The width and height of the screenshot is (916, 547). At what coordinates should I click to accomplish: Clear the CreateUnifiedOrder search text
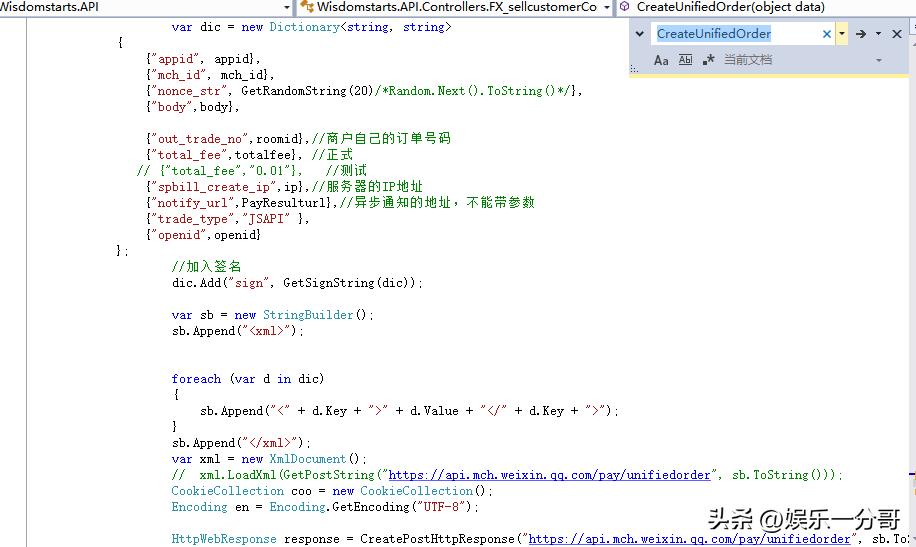click(x=826, y=34)
